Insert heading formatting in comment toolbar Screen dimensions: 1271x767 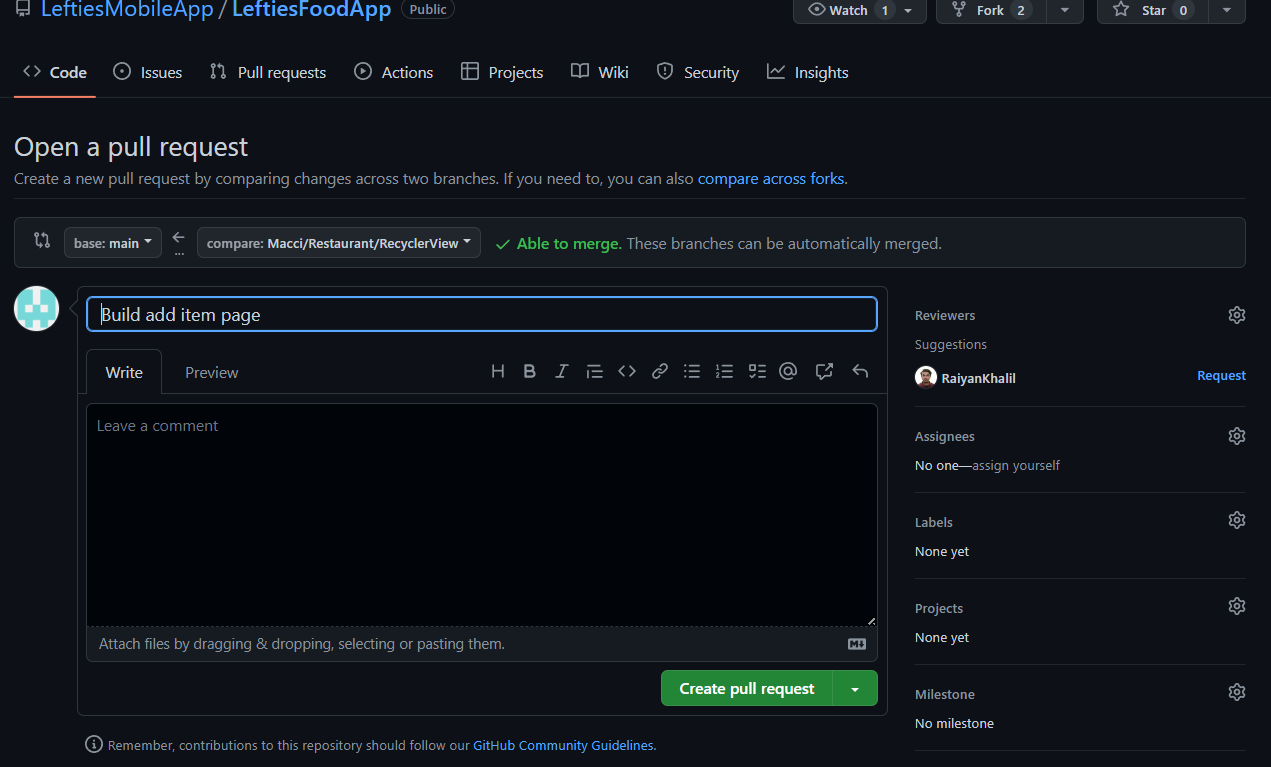[x=498, y=371]
